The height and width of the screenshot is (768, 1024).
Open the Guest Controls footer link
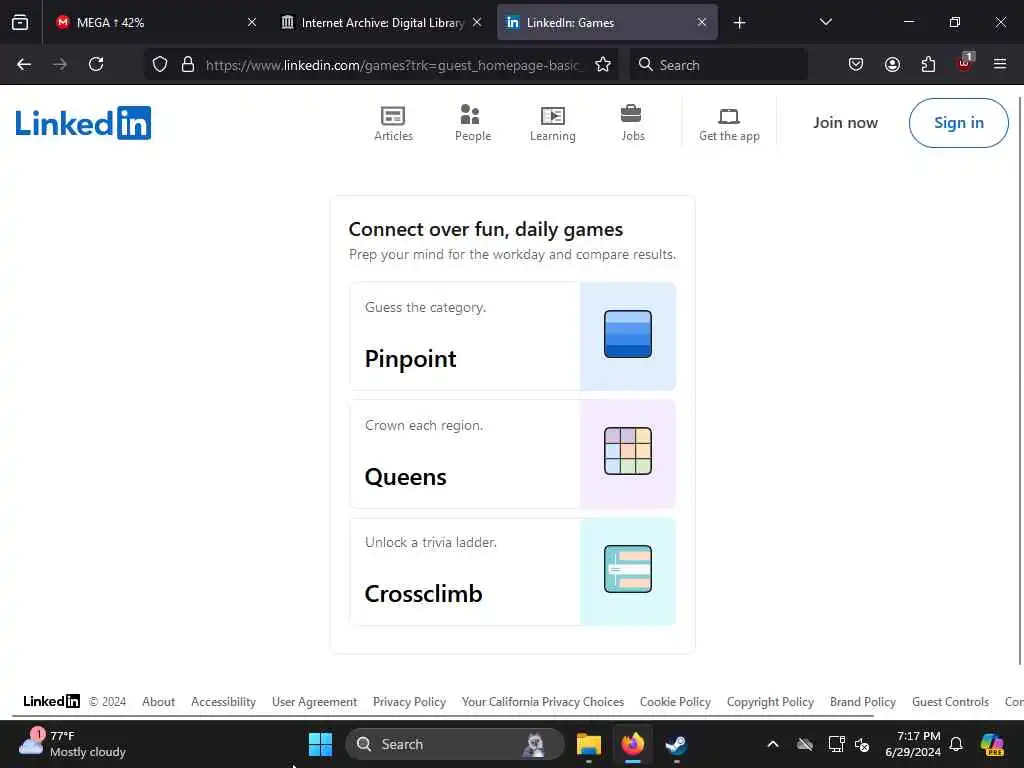(950, 702)
